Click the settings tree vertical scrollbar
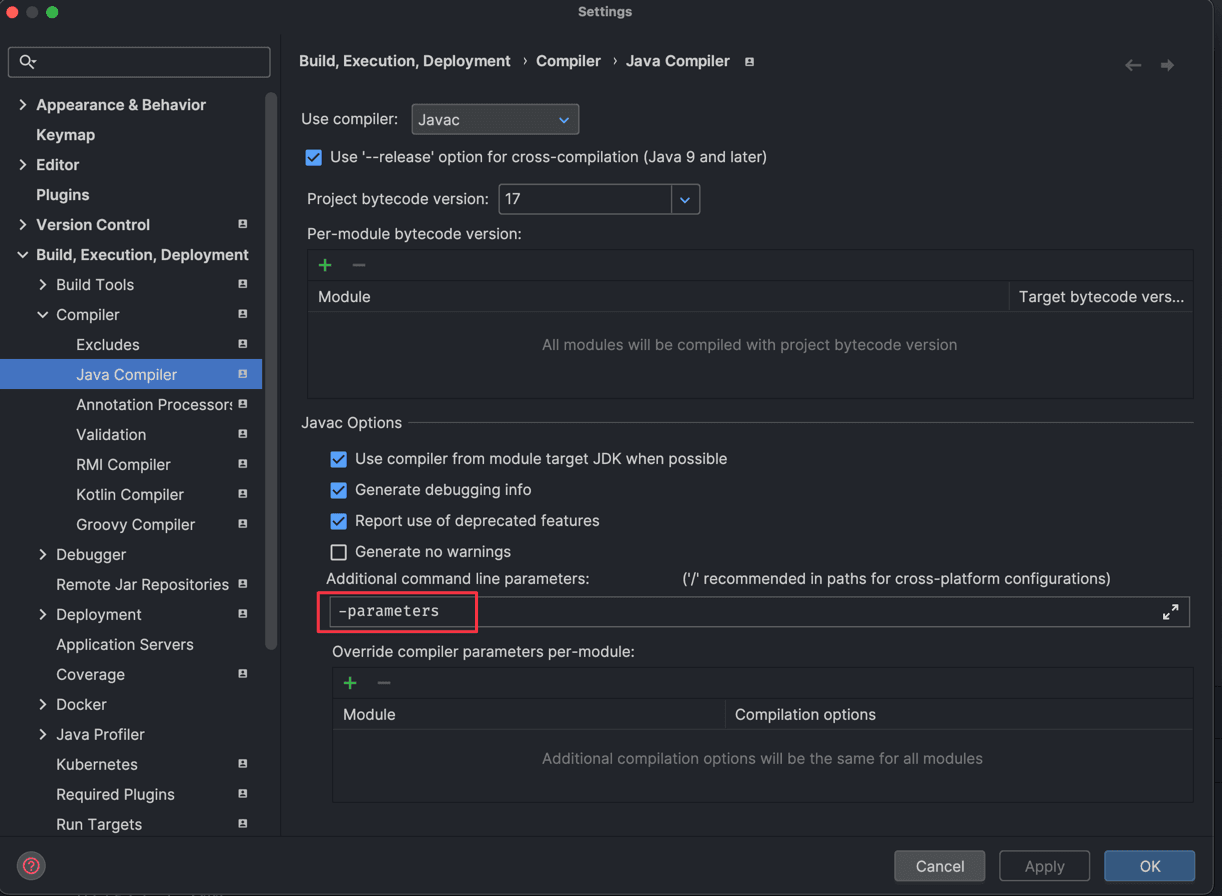The height and width of the screenshot is (896, 1222). click(271, 370)
